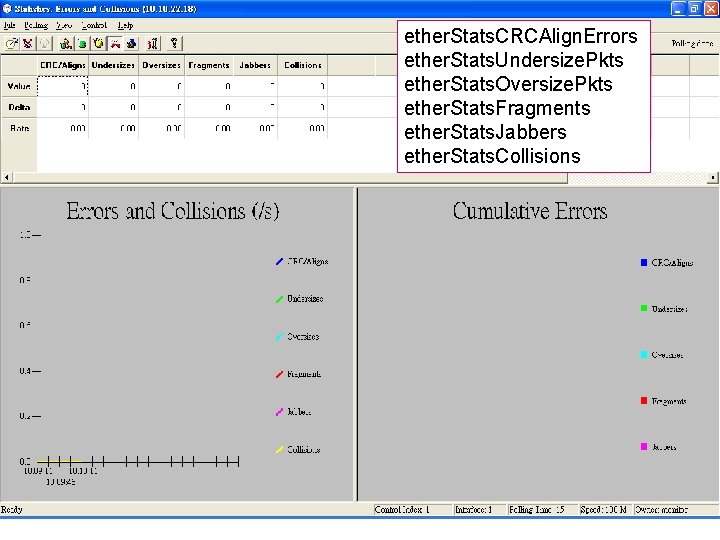Screen dimensions: 720x540
Task: Click the Undersizes Value cell
Action: [113, 86]
